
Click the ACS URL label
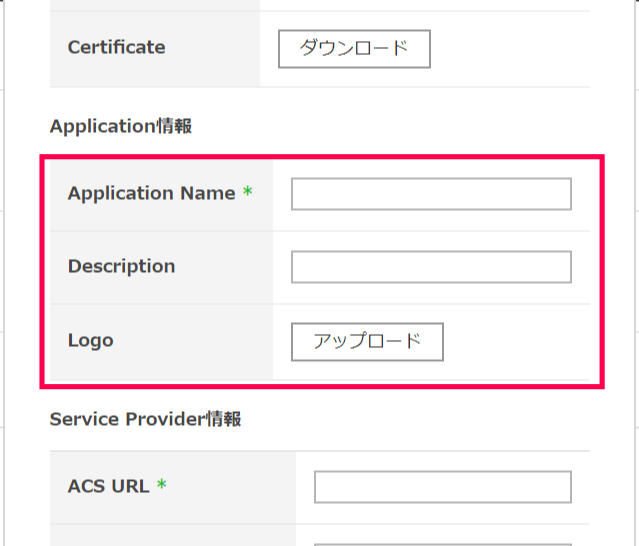tap(108, 486)
